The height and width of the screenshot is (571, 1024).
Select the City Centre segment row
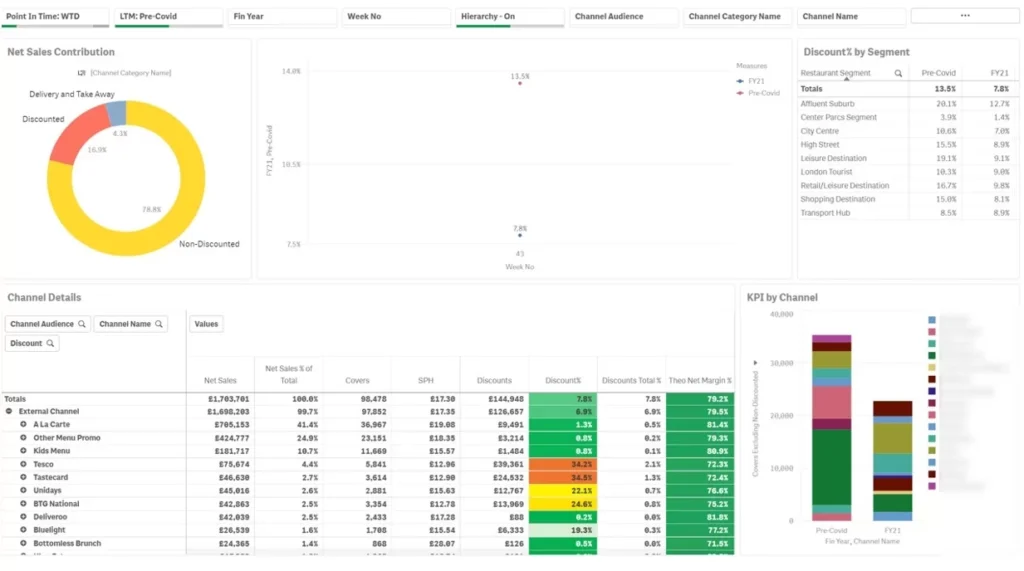click(906, 131)
